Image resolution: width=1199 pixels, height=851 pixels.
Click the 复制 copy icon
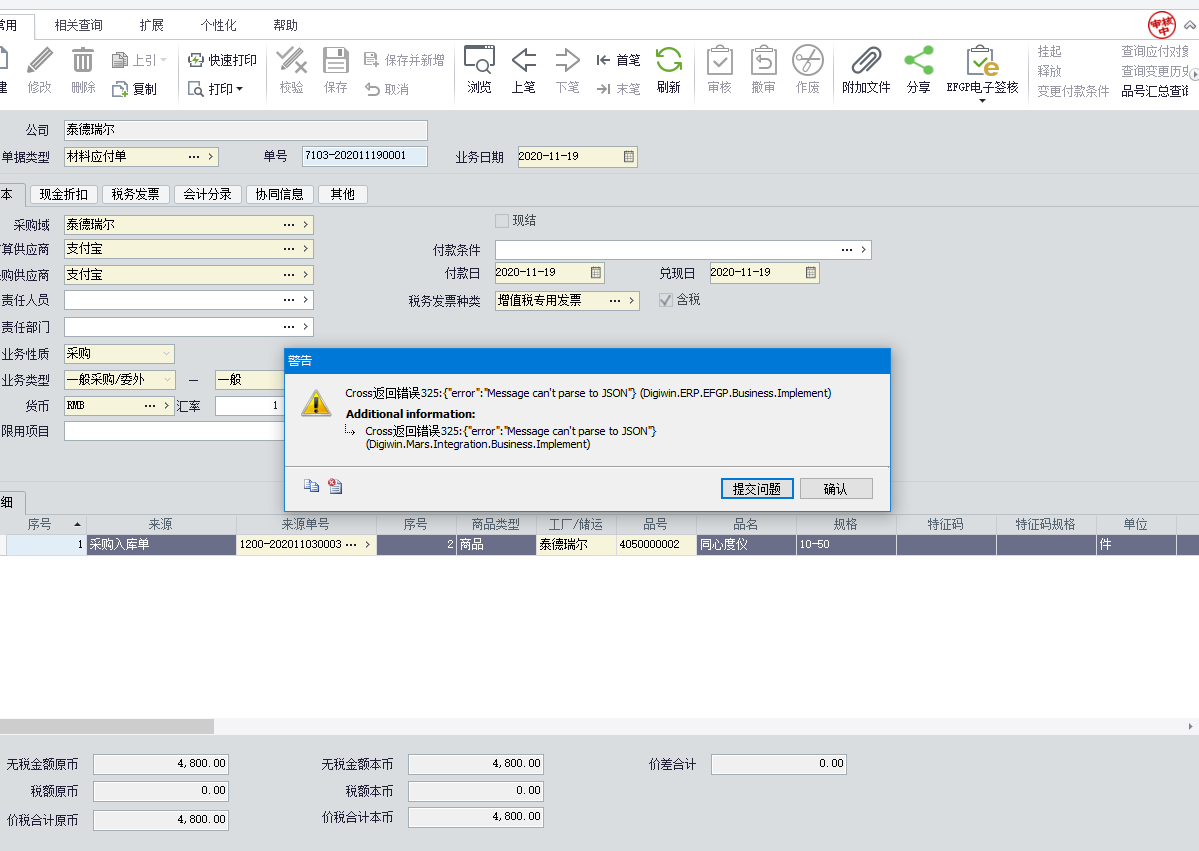pyautogui.click(x=119, y=89)
